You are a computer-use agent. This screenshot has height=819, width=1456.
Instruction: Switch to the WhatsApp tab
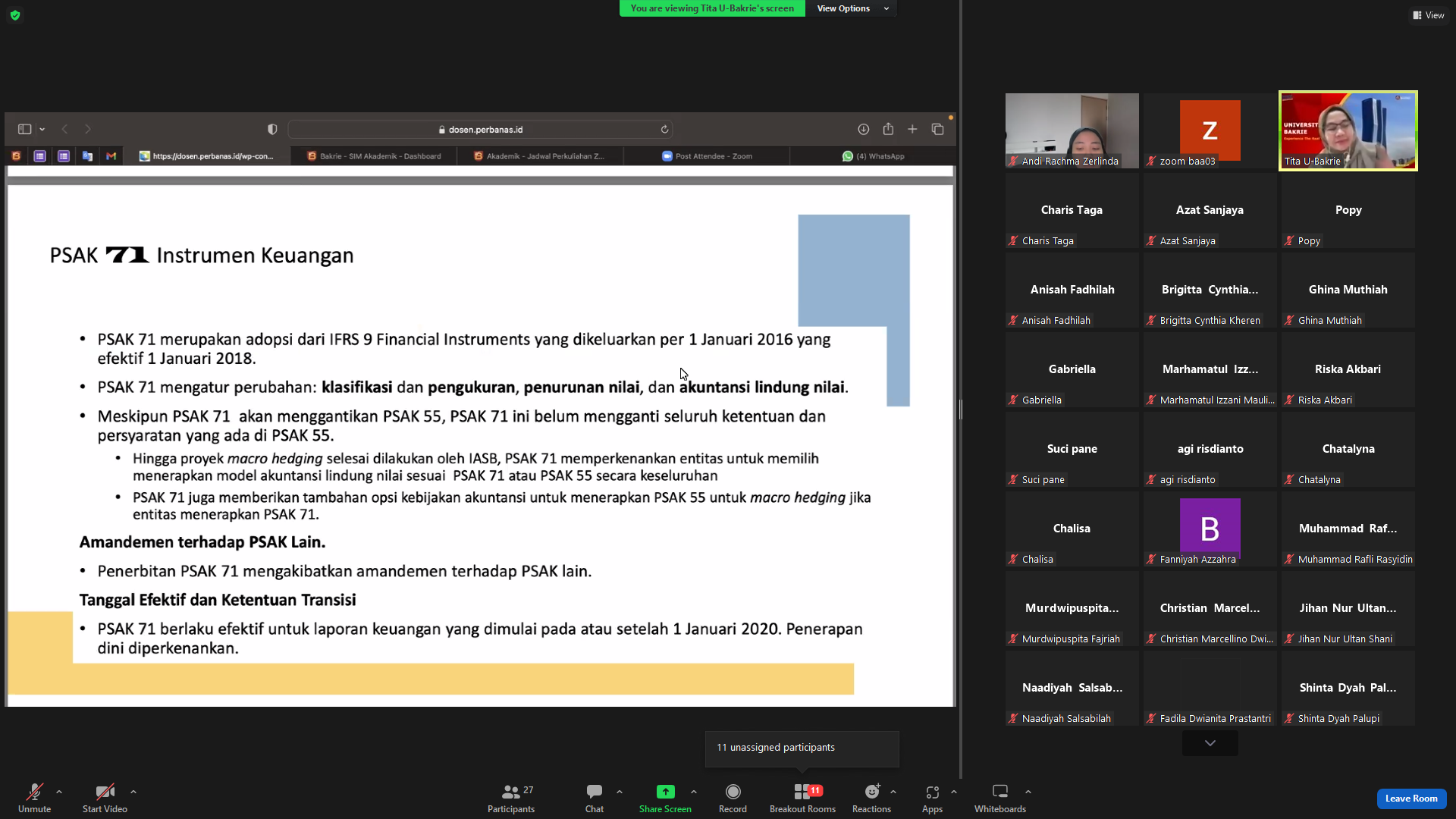(873, 156)
